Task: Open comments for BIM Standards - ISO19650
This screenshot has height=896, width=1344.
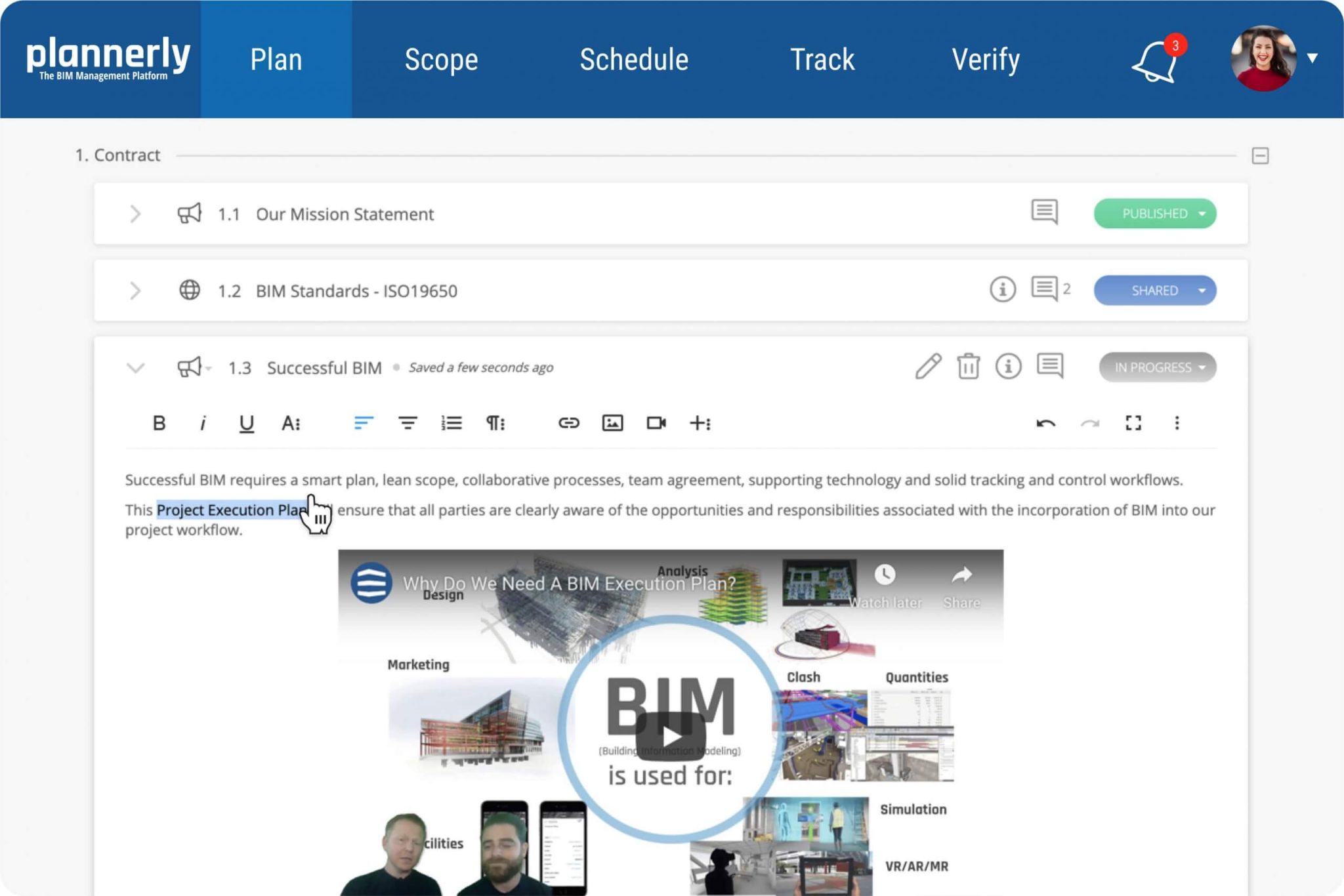Action: (1044, 289)
